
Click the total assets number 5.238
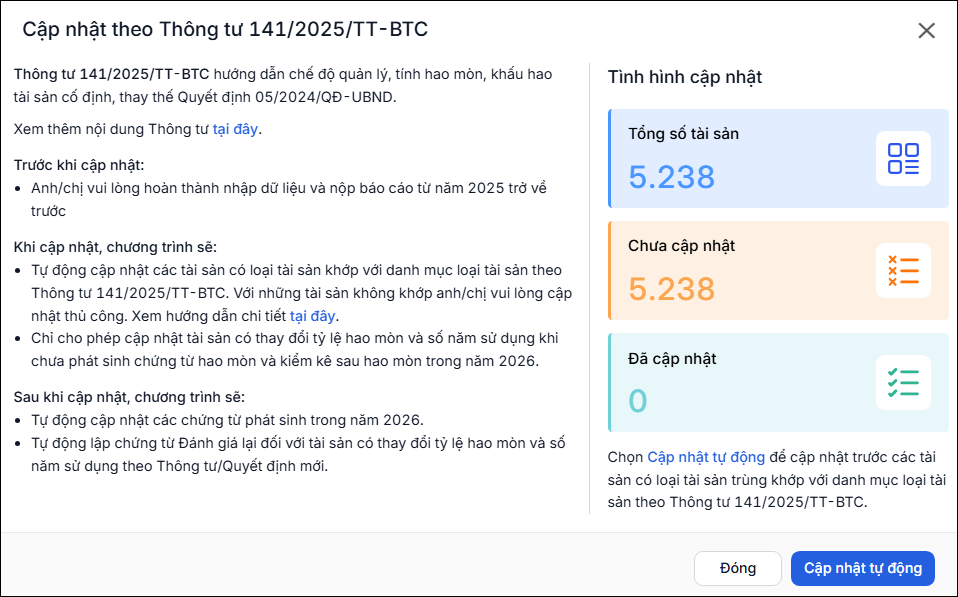(671, 177)
